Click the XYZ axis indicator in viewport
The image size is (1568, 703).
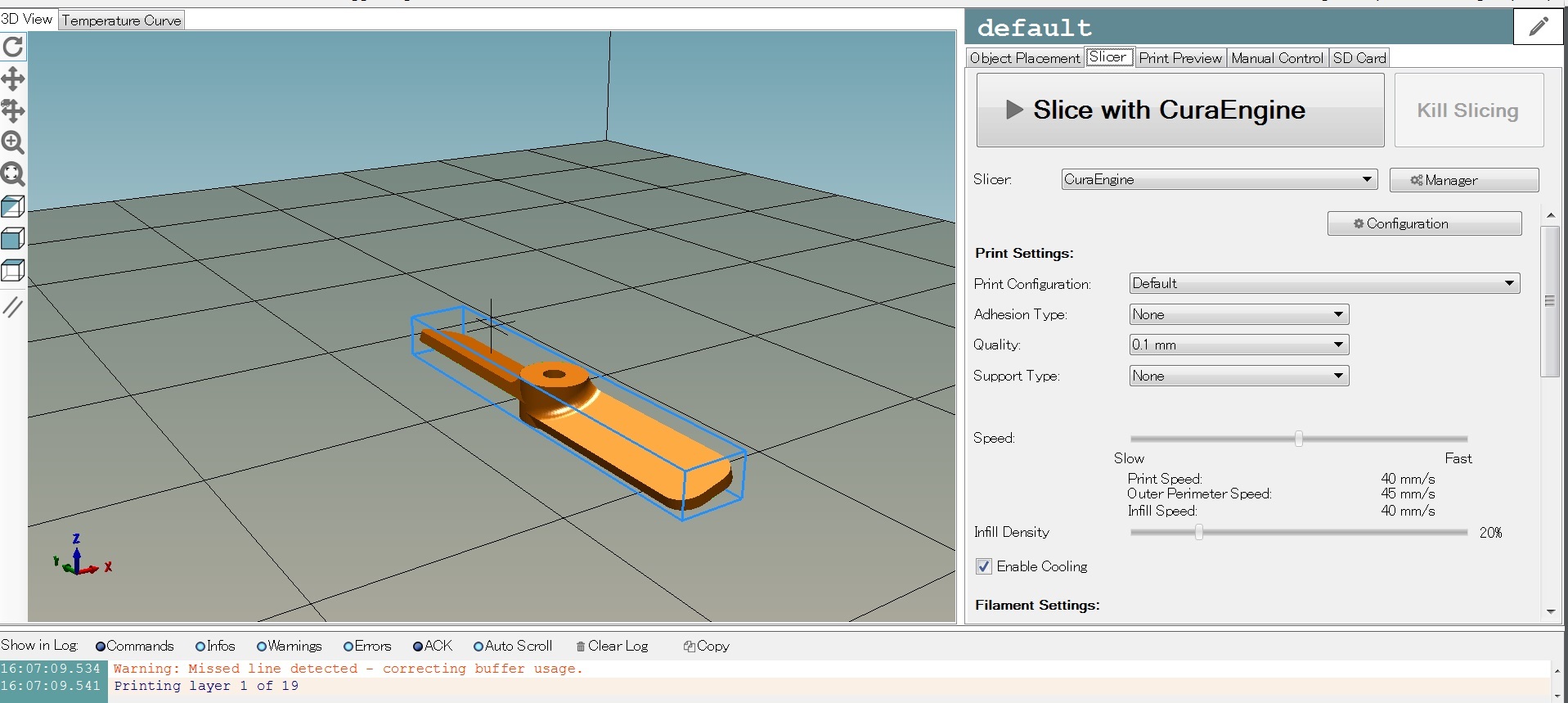click(x=82, y=556)
